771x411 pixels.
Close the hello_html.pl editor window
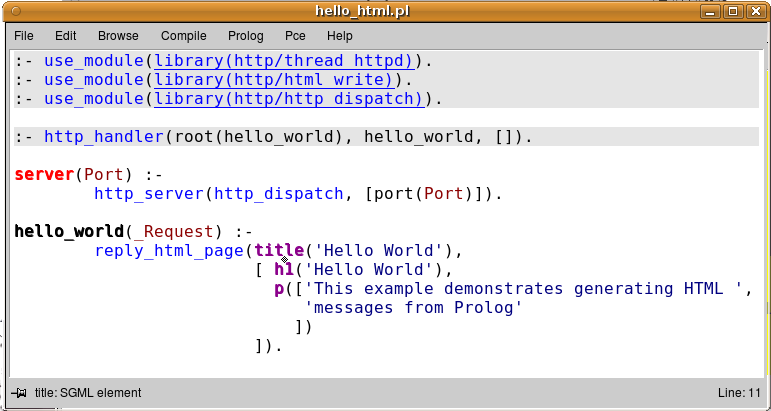[753, 11]
